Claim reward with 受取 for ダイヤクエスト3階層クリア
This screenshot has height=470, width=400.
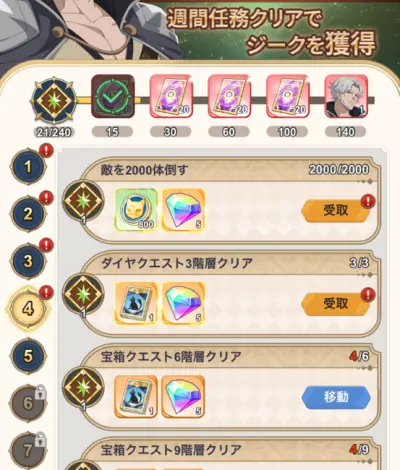click(x=336, y=304)
